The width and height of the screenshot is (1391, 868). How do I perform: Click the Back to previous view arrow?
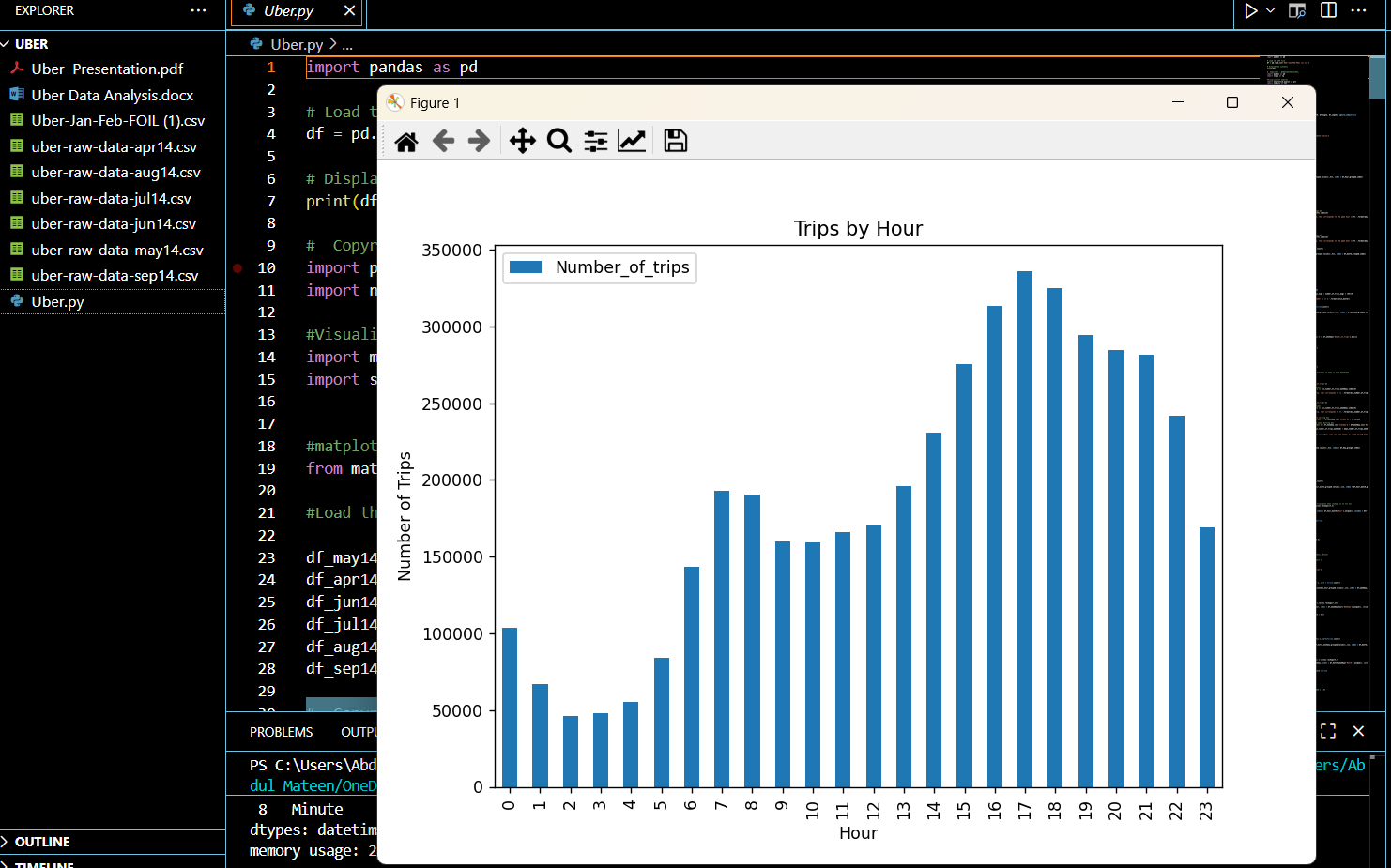click(443, 142)
